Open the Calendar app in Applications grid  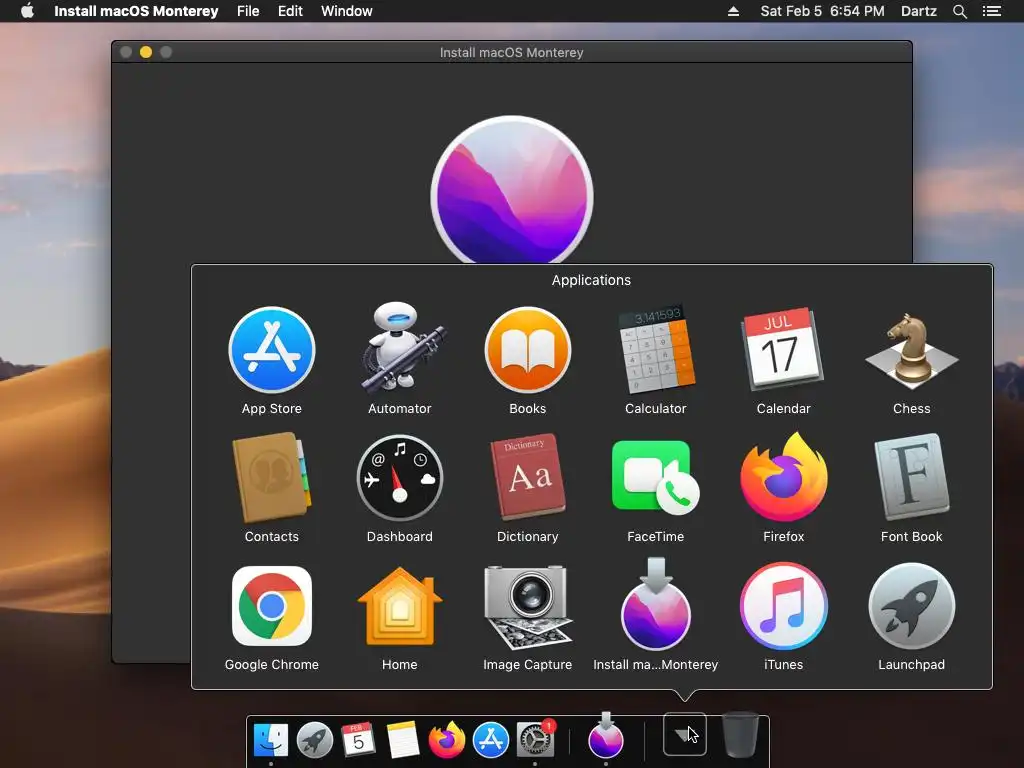coord(782,349)
